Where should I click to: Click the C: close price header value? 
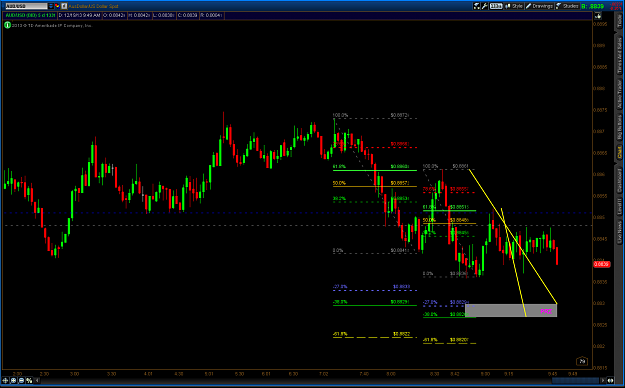coord(188,15)
